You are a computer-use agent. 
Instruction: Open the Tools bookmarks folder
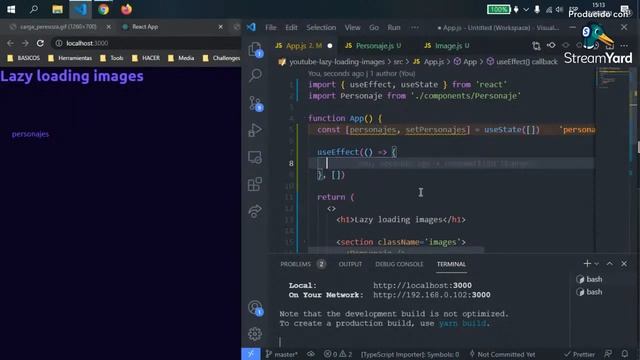112,58
